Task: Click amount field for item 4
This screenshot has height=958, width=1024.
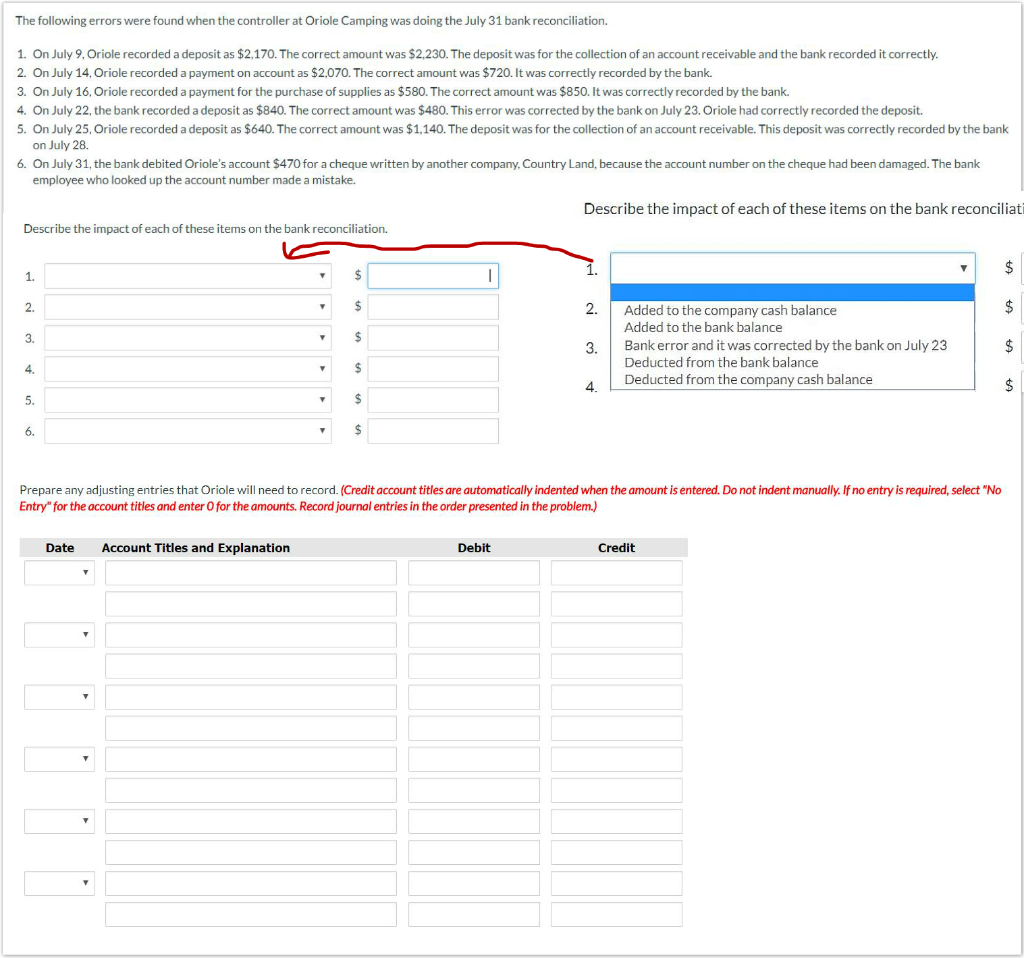Action: pos(433,369)
